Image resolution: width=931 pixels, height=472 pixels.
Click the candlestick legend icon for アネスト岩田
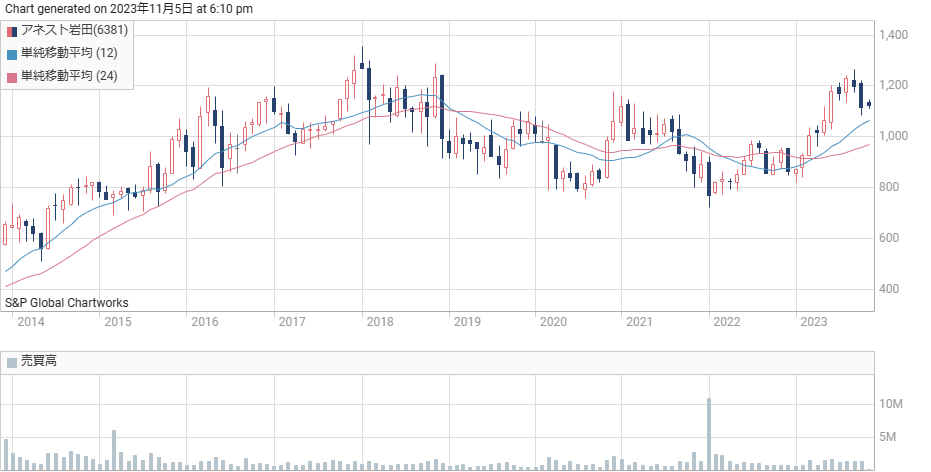[12, 31]
